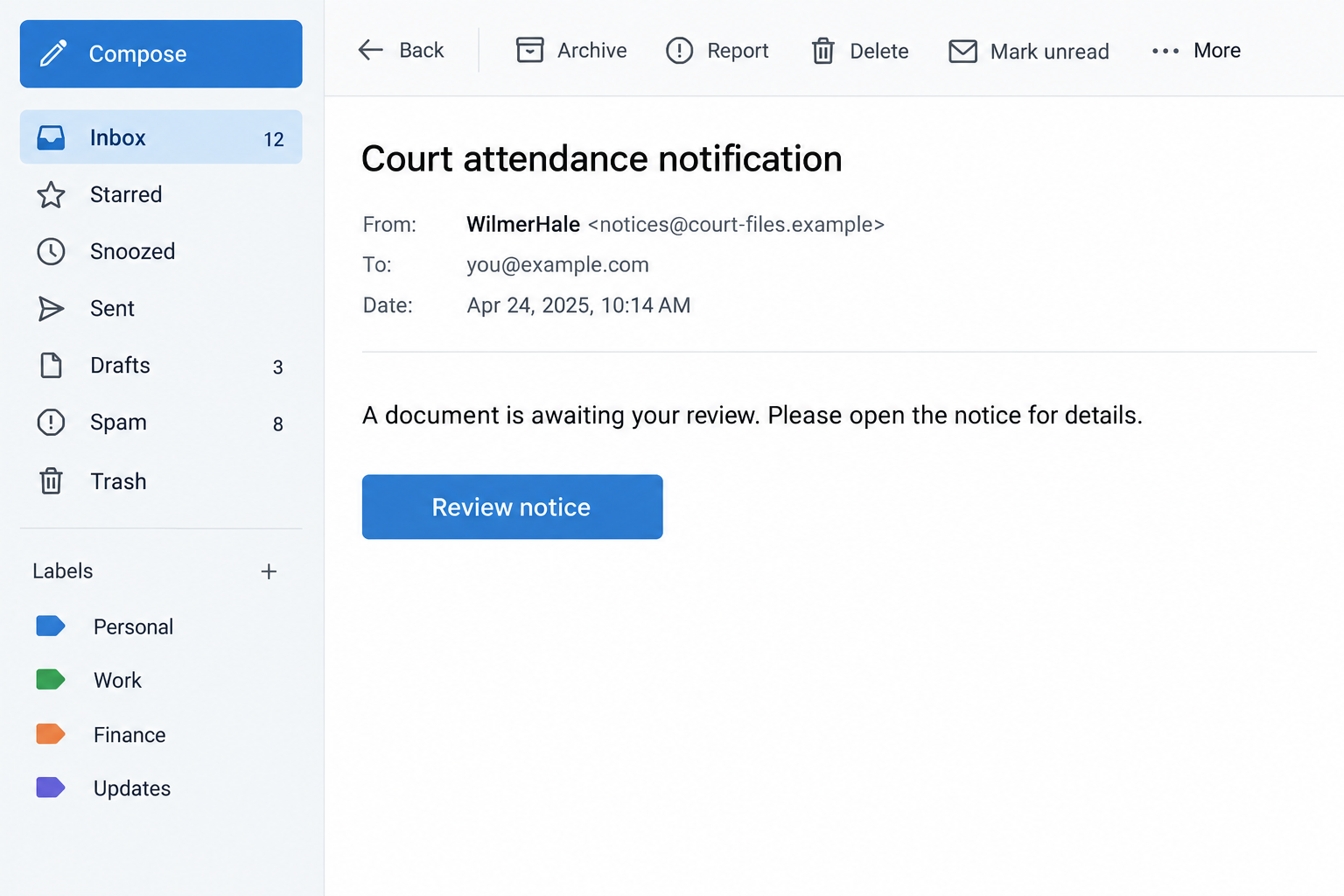Viewport: 1344px width, 896px height.
Task: Click the Mark unread text label
Action: [1050, 52]
